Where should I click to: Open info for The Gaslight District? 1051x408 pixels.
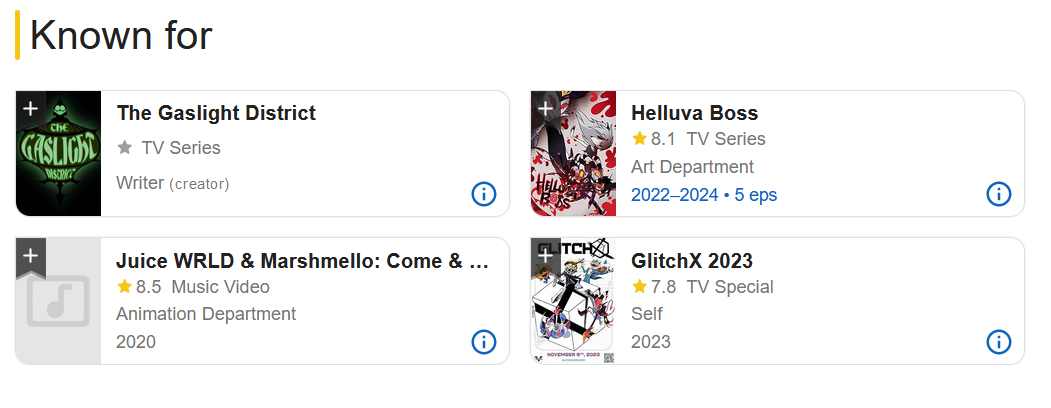(x=483, y=194)
